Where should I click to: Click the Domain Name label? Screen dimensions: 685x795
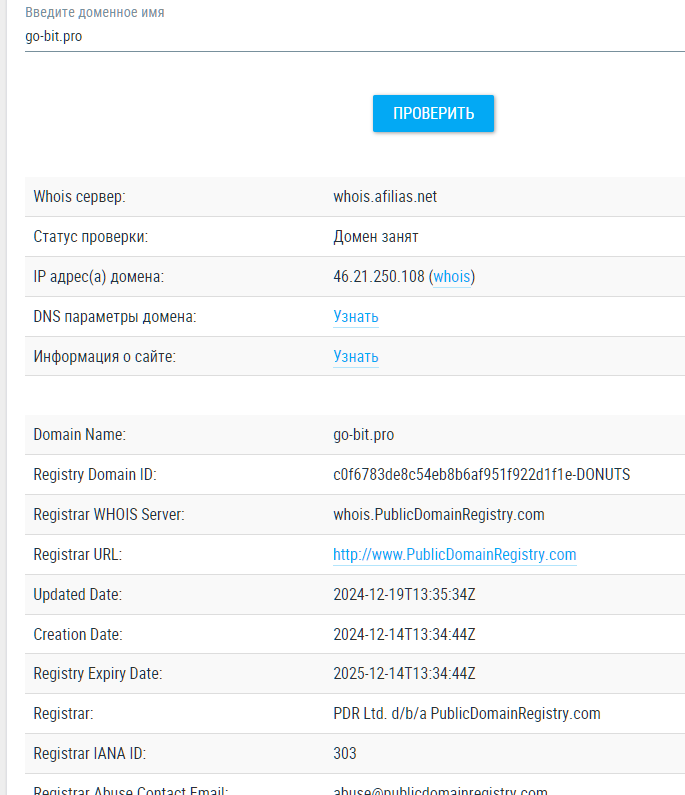(80, 435)
